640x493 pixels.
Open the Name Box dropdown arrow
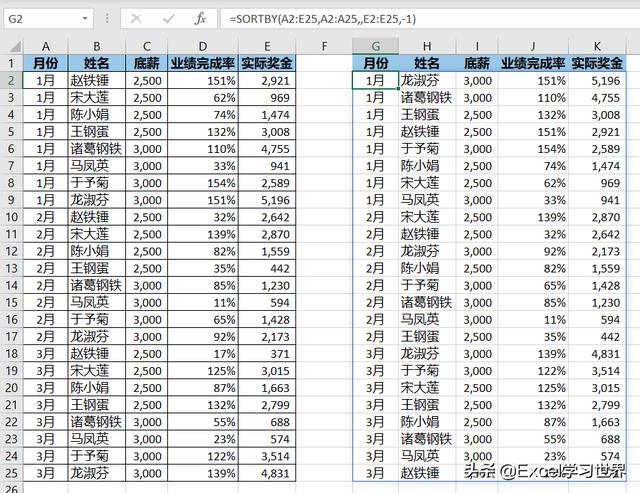point(84,19)
